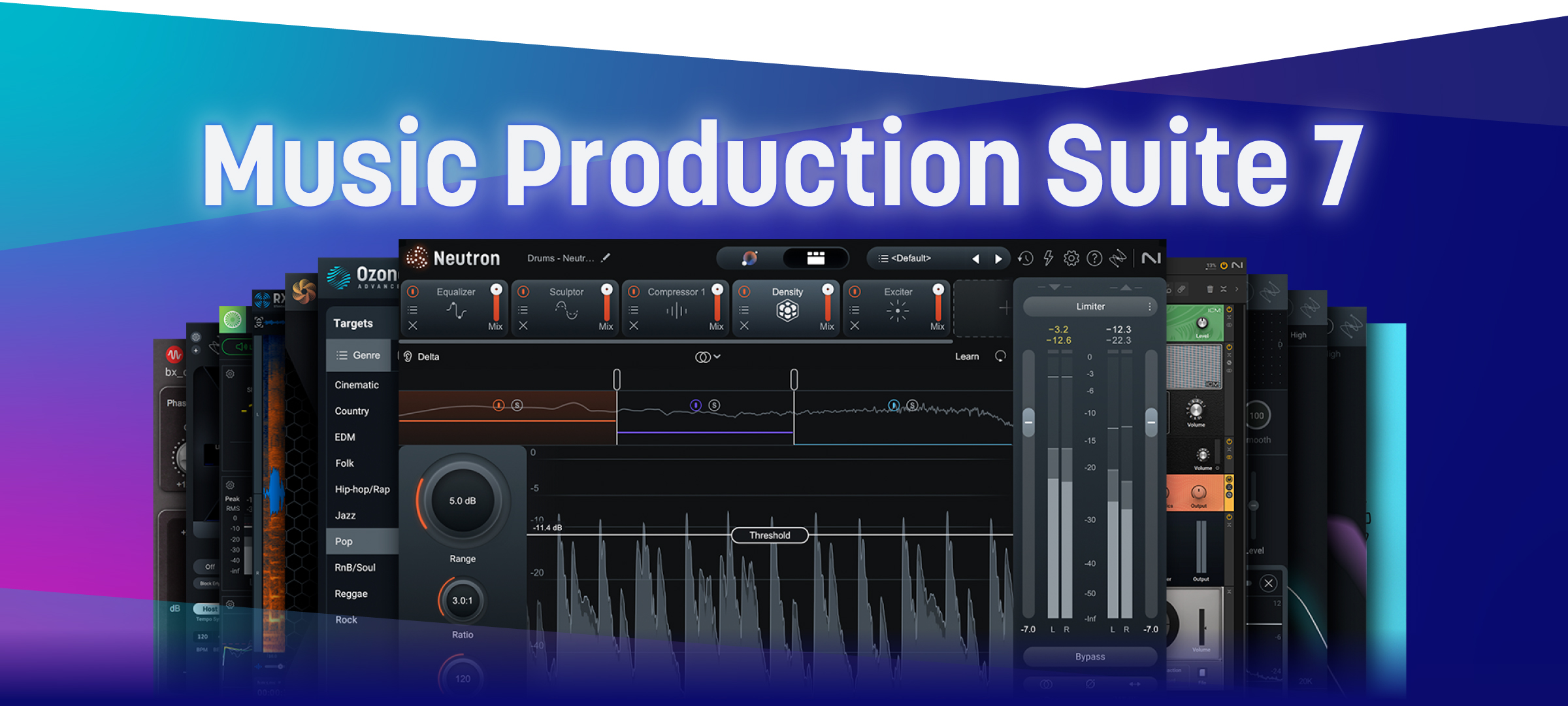Screen dimensions: 1568x706
Task: Click the reset loop icon beside Learn
Action: 1000,356
